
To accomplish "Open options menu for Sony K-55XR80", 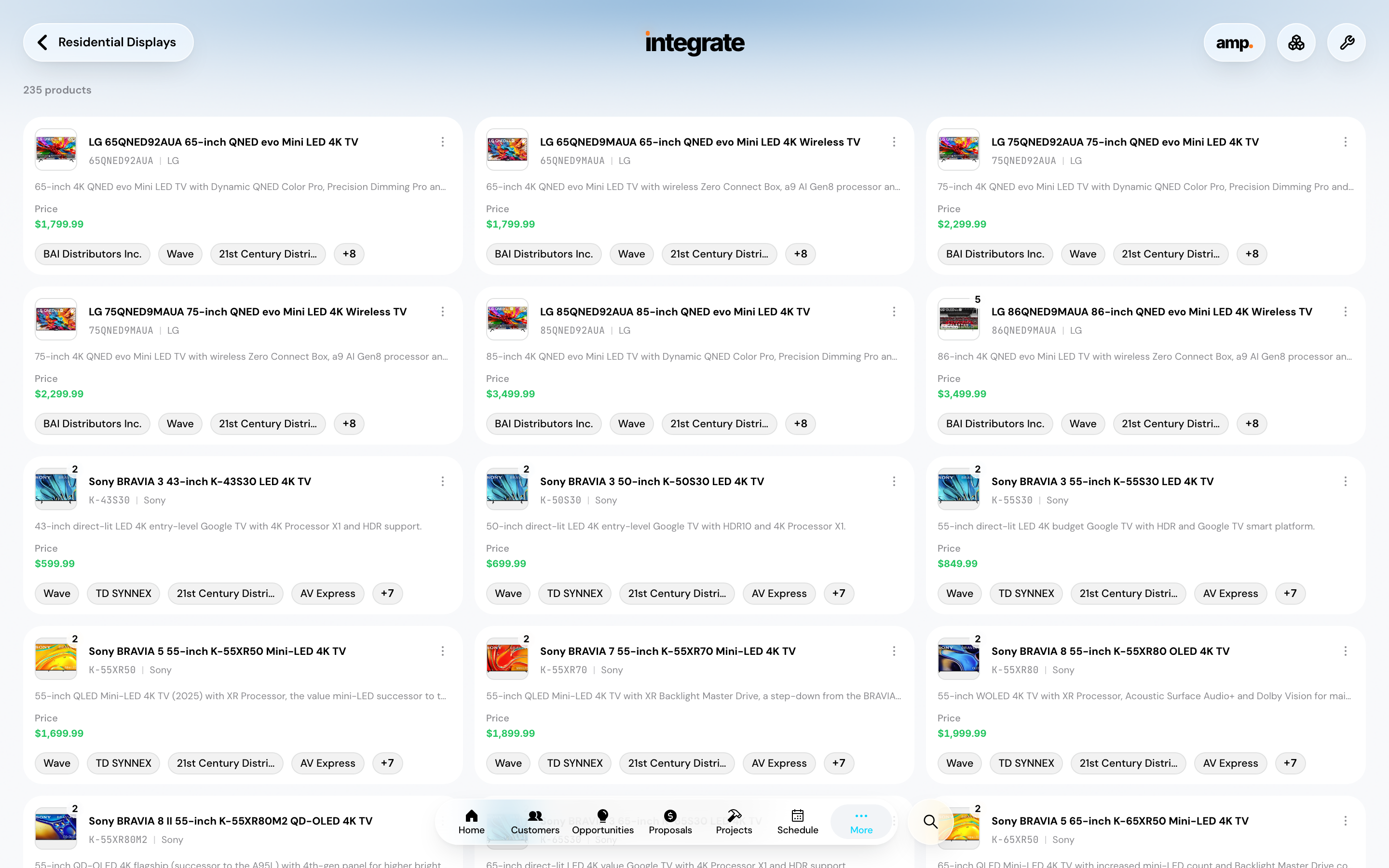I will coord(1346,651).
